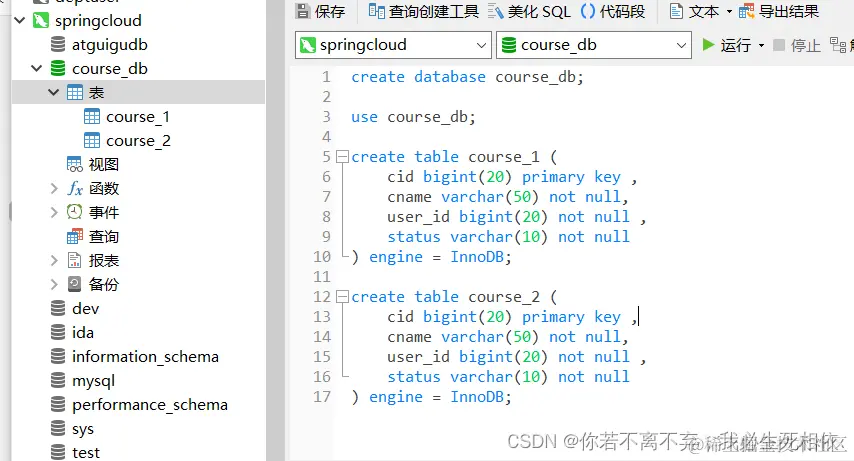Click the explain icon right of 停止
Image resolution: width=854 pixels, height=461 pixels.
(x=838, y=45)
